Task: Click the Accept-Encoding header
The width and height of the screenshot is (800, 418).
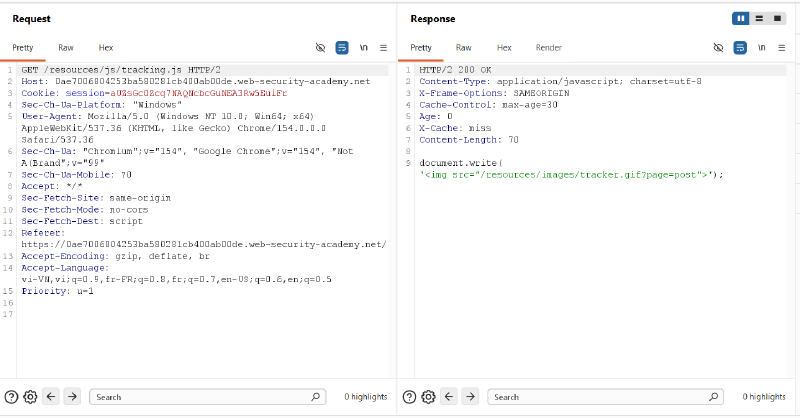Action: tap(115, 256)
